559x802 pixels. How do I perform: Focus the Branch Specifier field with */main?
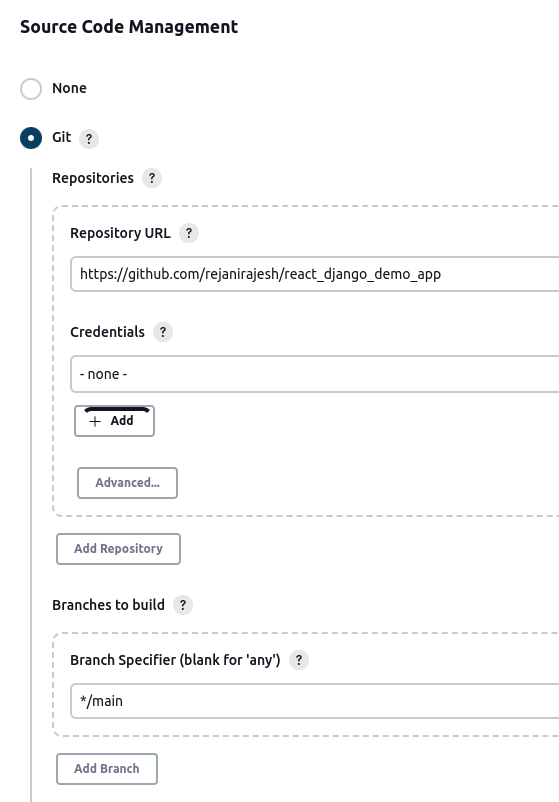(315, 701)
